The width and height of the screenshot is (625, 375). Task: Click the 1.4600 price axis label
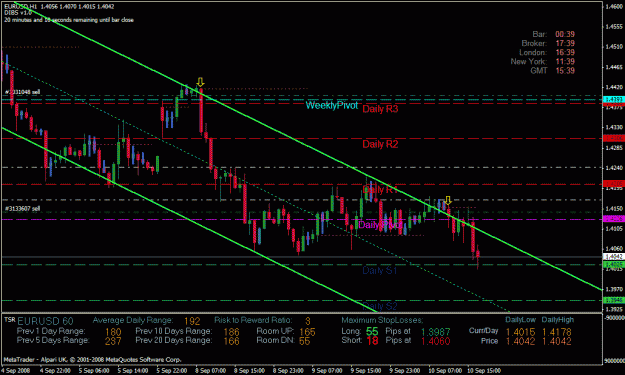tap(614, 6)
